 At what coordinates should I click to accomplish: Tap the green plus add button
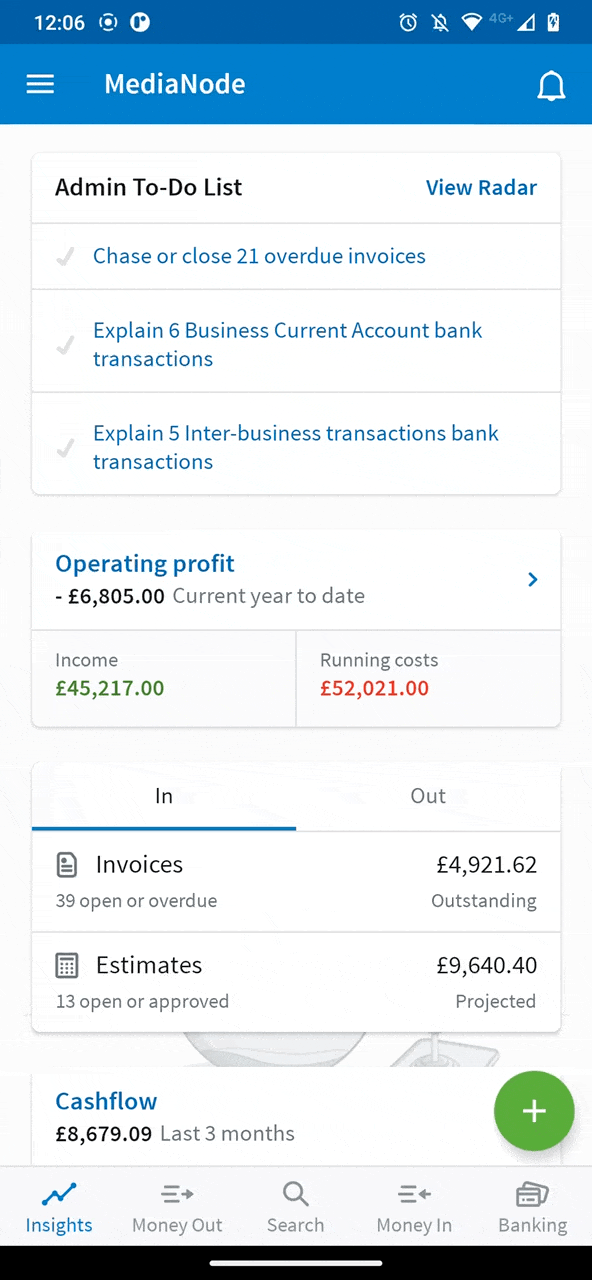[x=534, y=1111]
